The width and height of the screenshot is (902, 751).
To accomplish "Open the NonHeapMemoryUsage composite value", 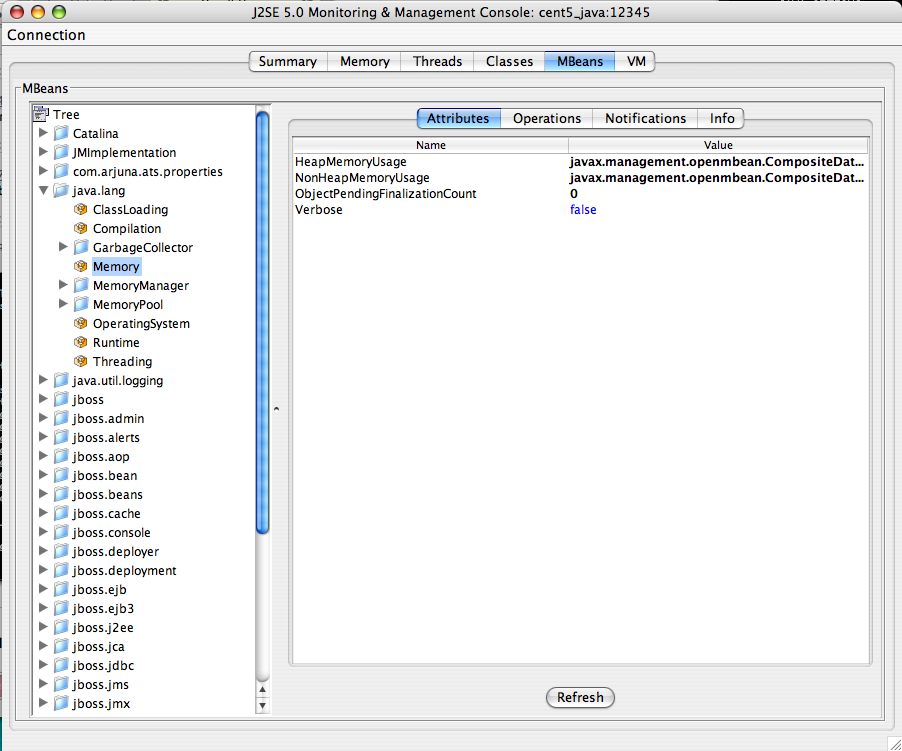I will (x=717, y=178).
